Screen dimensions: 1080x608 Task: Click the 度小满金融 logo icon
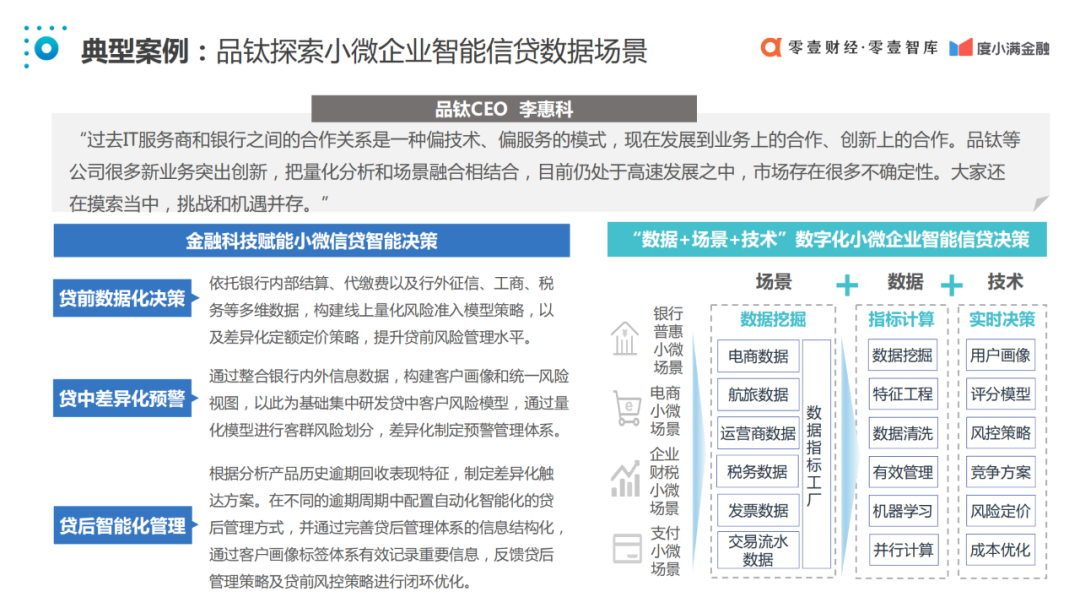pyautogui.click(x=960, y=48)
